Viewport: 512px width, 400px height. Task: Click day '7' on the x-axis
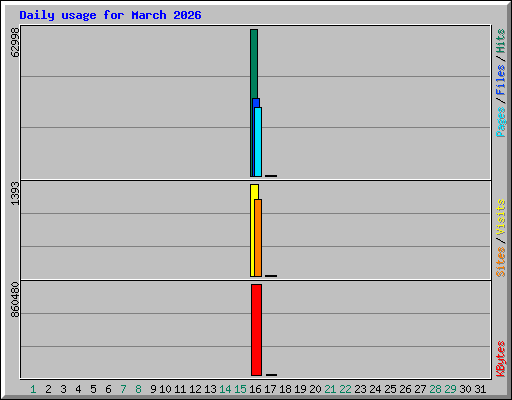click(123, 389)
